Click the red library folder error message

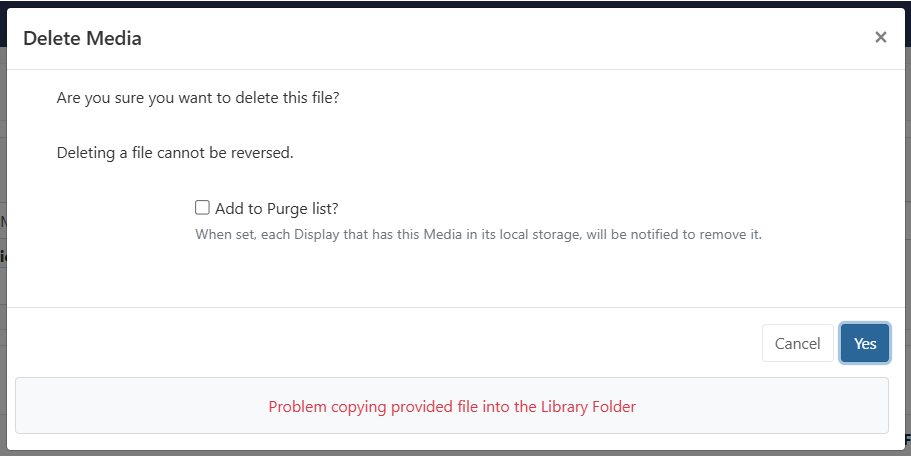pos(452,407)
